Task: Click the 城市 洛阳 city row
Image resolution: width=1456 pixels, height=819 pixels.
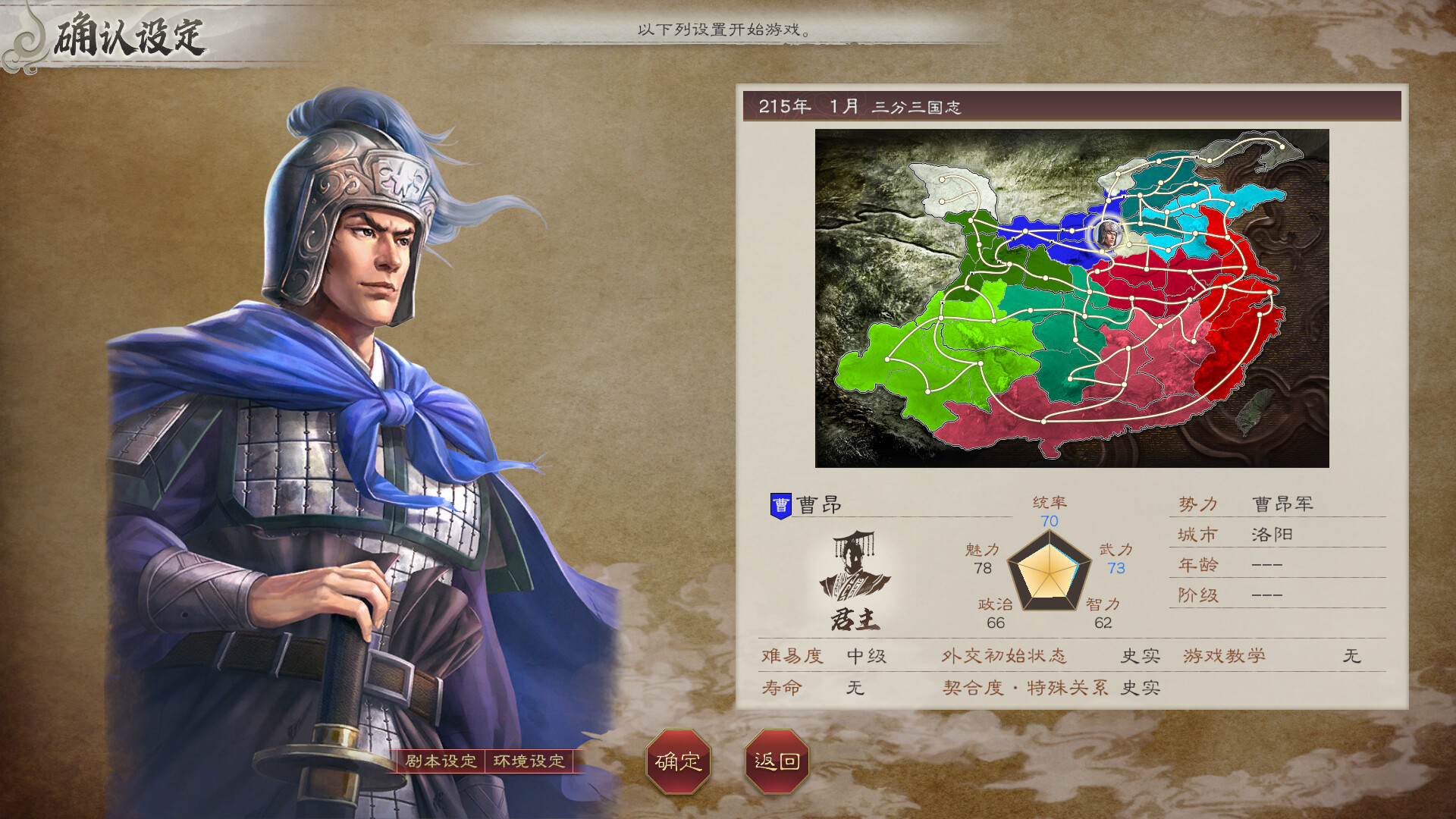Action: click(1277, 535)
